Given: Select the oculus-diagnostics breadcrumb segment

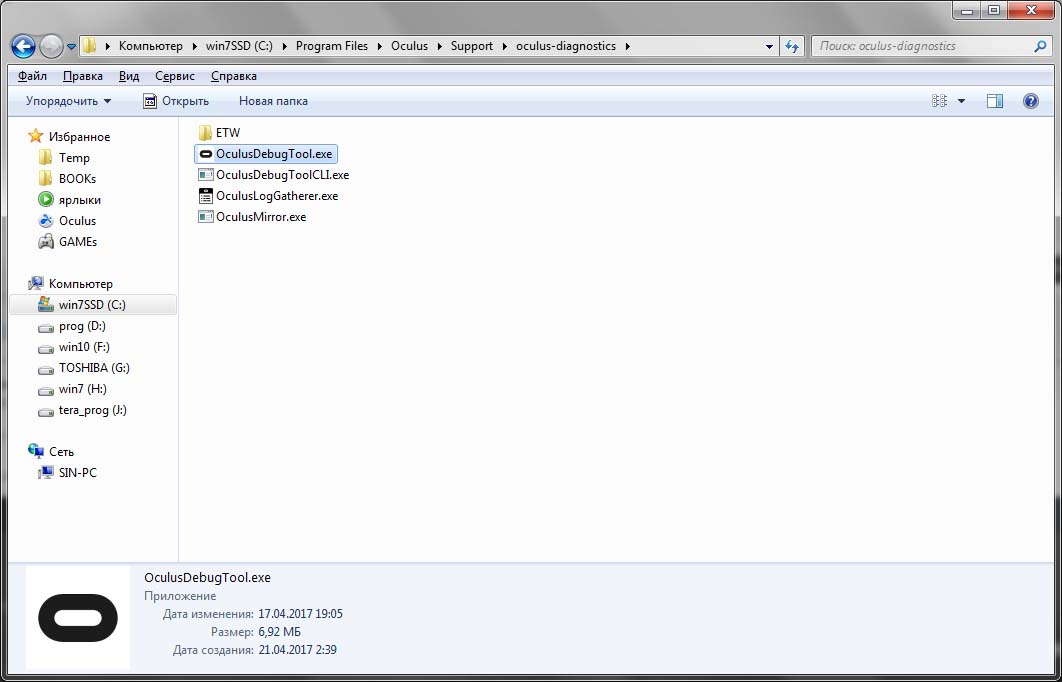Looking at the screenshot, I should 566,46.
